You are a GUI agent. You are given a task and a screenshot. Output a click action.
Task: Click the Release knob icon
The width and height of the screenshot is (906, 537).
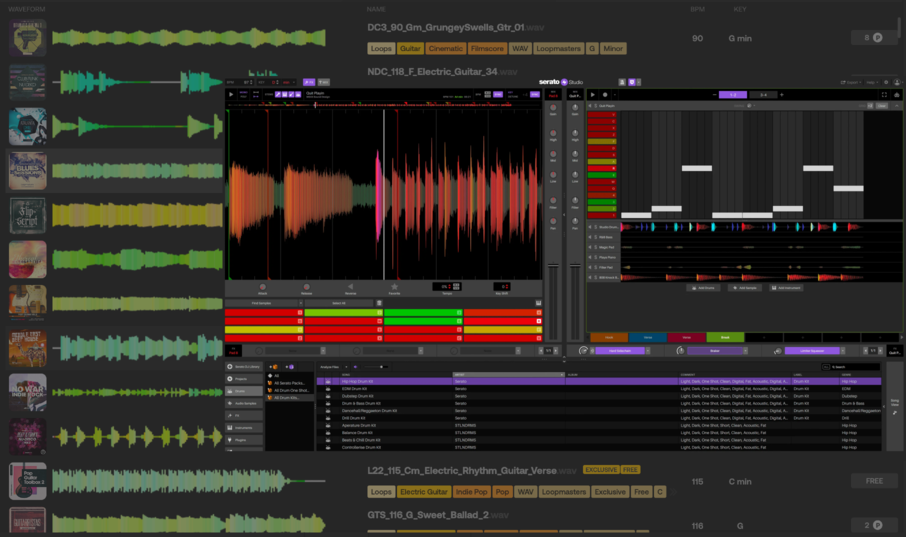pyautogui.click(x=306, y=286)
